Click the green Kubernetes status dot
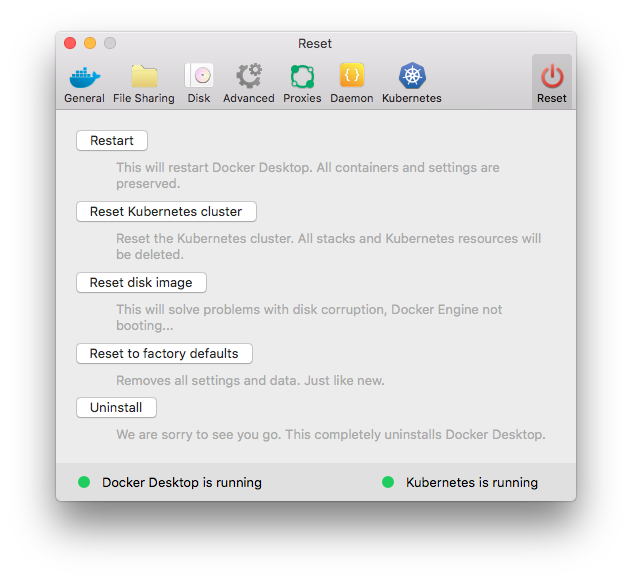 (x=388, y=482)
